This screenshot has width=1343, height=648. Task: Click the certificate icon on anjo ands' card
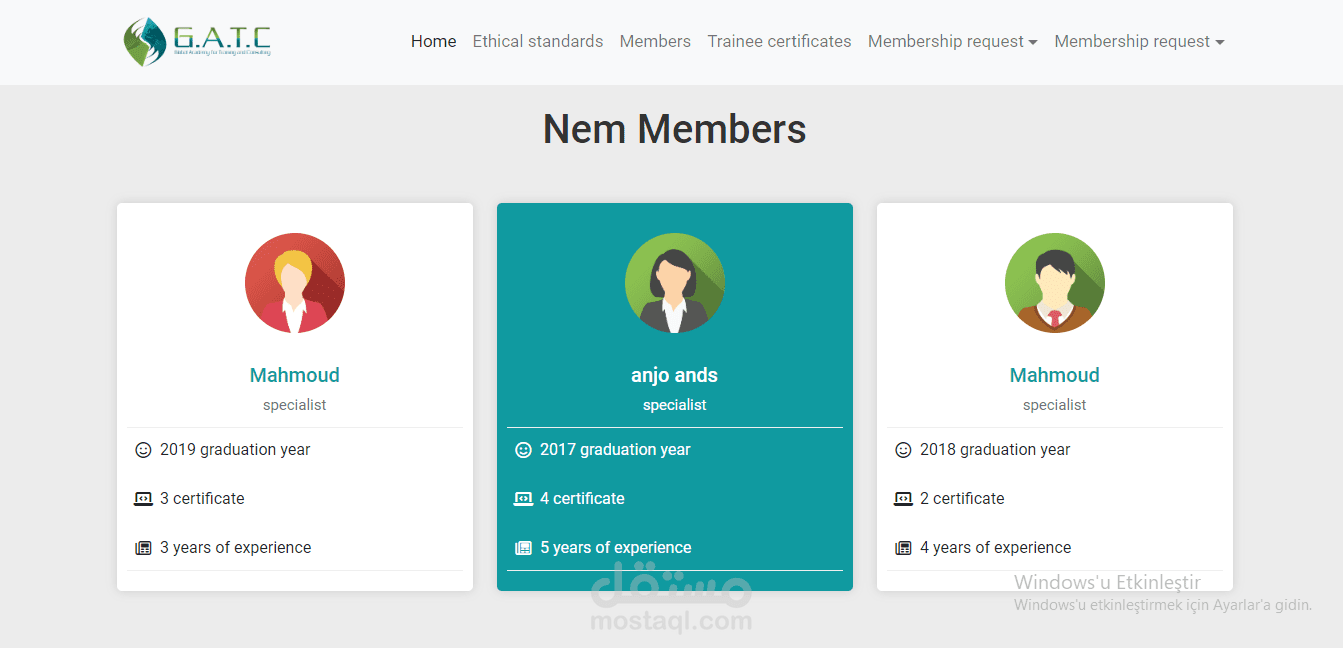click(523, 498)
